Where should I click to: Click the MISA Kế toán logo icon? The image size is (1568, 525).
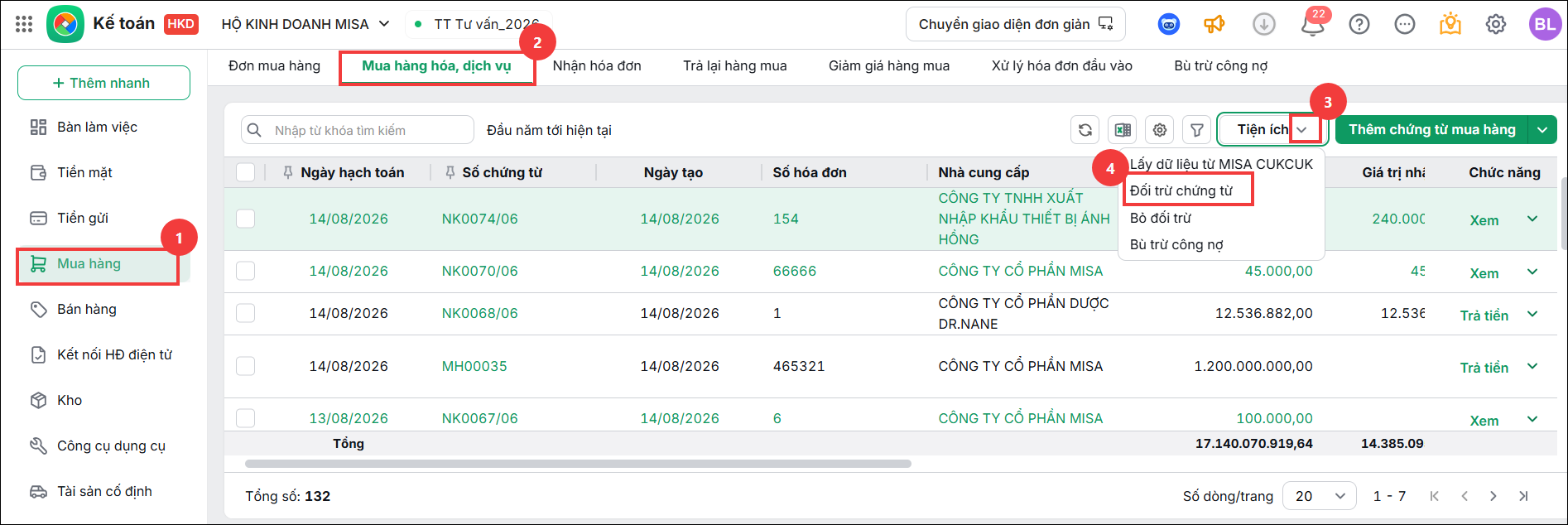pos(65,24)
